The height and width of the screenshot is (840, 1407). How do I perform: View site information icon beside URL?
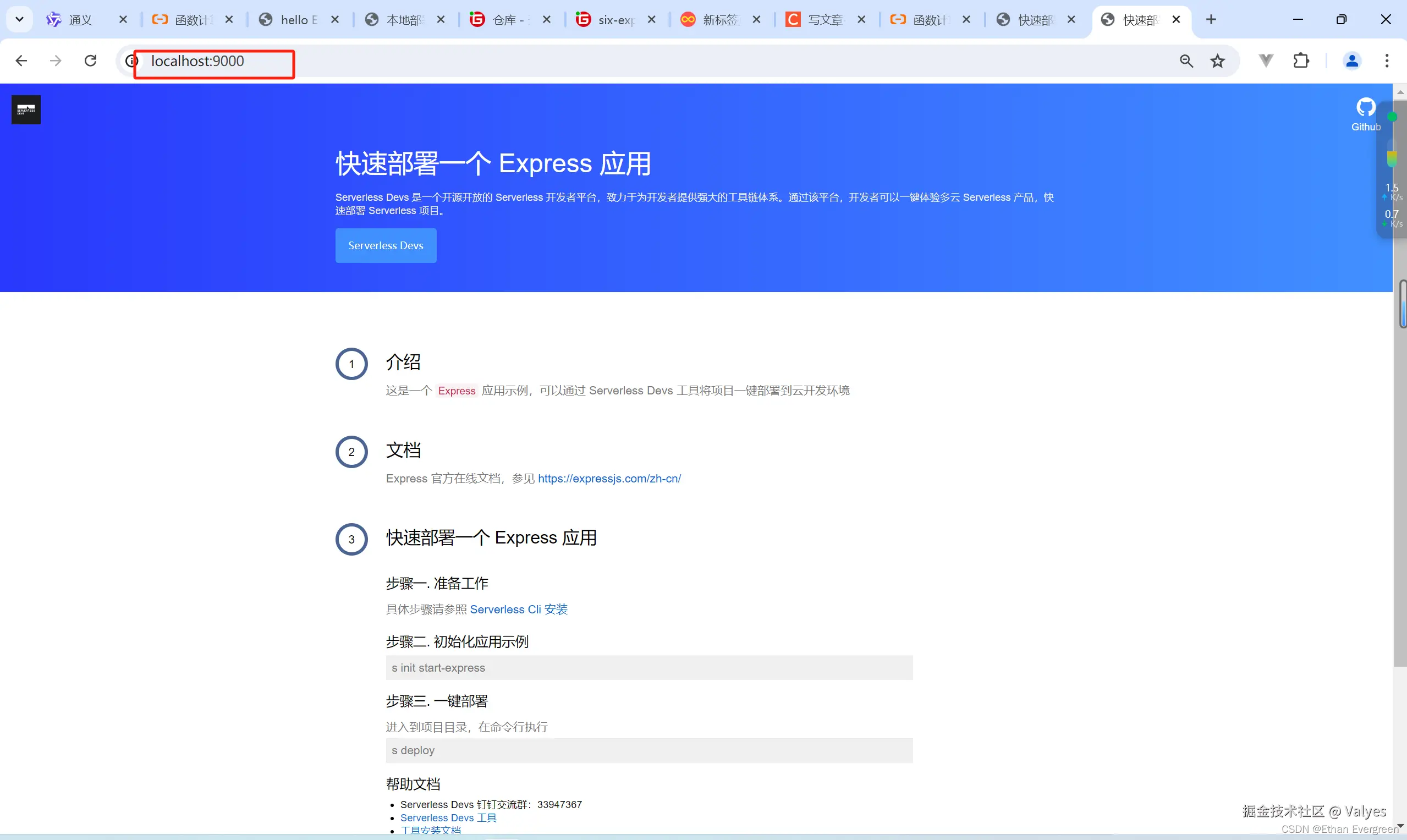131,61
